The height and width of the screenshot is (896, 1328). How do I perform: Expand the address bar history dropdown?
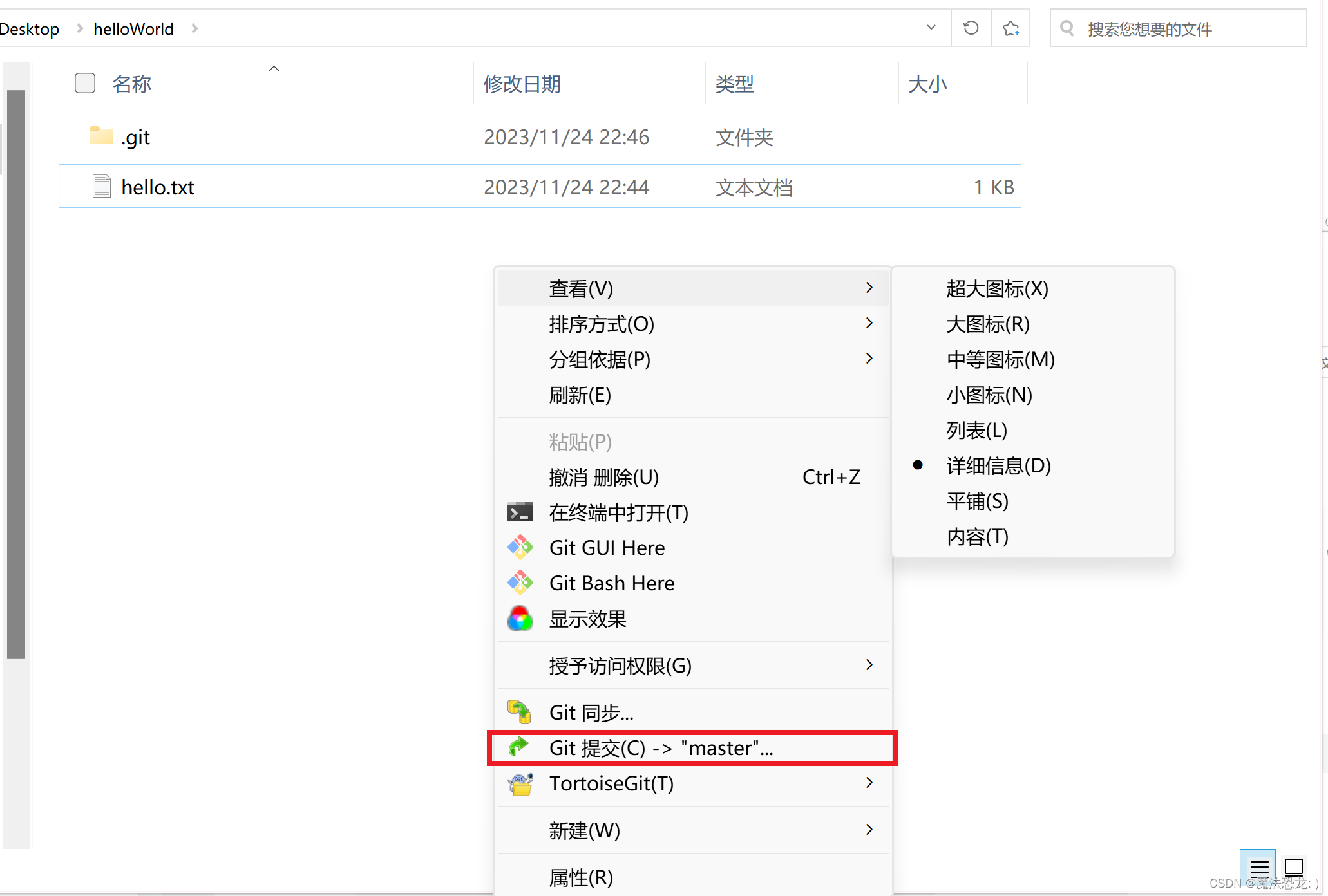coord(931,28)
